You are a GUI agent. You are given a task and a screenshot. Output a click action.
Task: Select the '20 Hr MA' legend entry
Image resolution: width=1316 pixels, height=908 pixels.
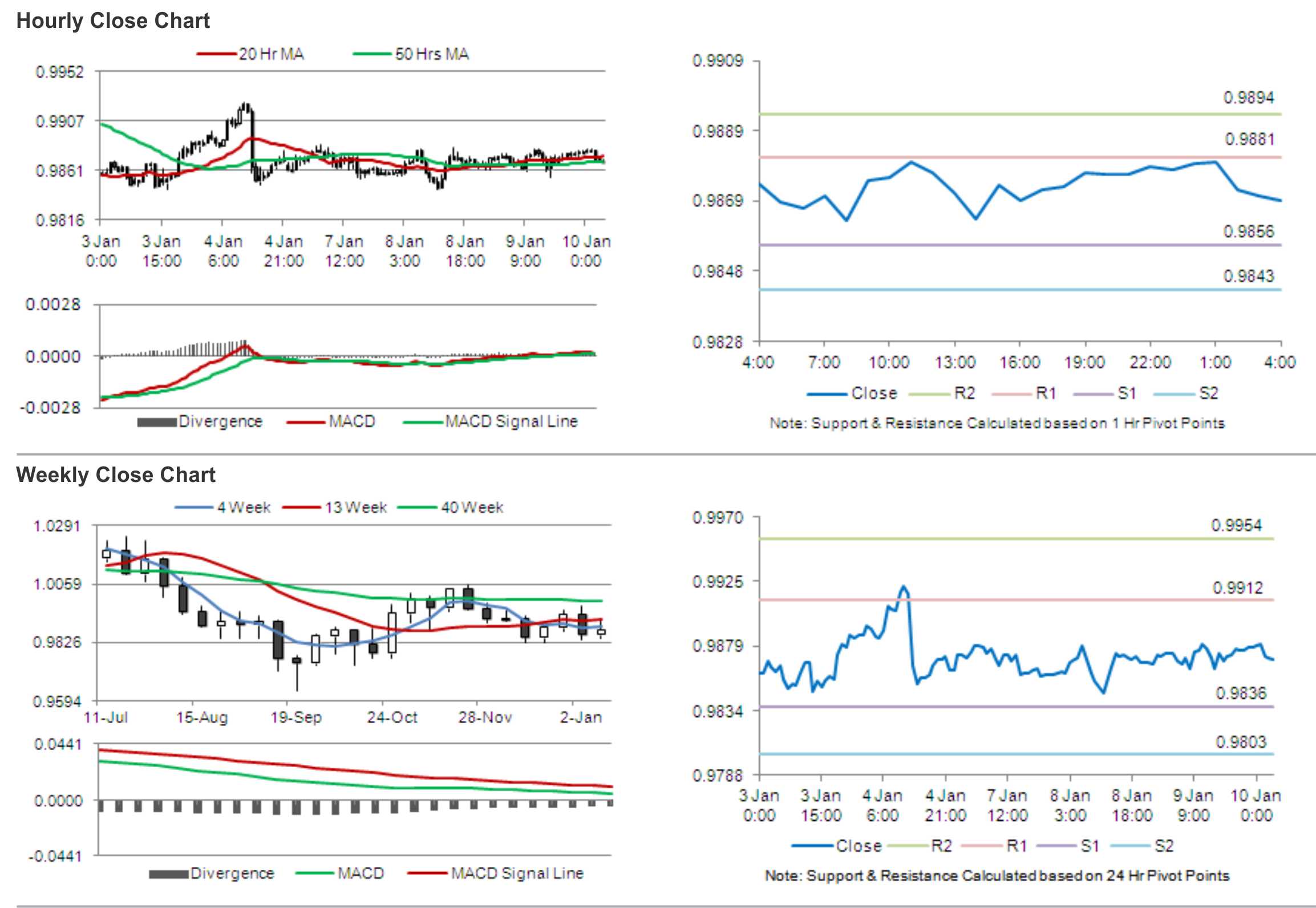250,54
